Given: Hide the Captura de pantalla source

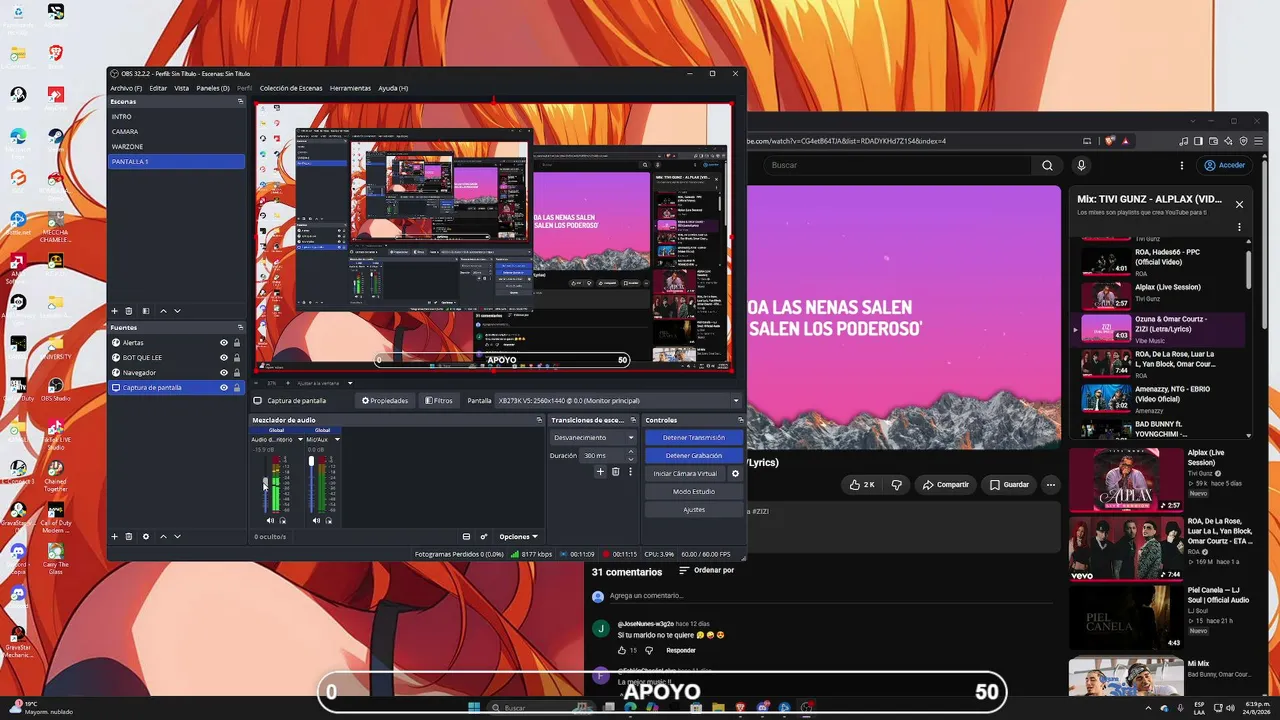Looking at the screenshot, I should tap(224, 388).
